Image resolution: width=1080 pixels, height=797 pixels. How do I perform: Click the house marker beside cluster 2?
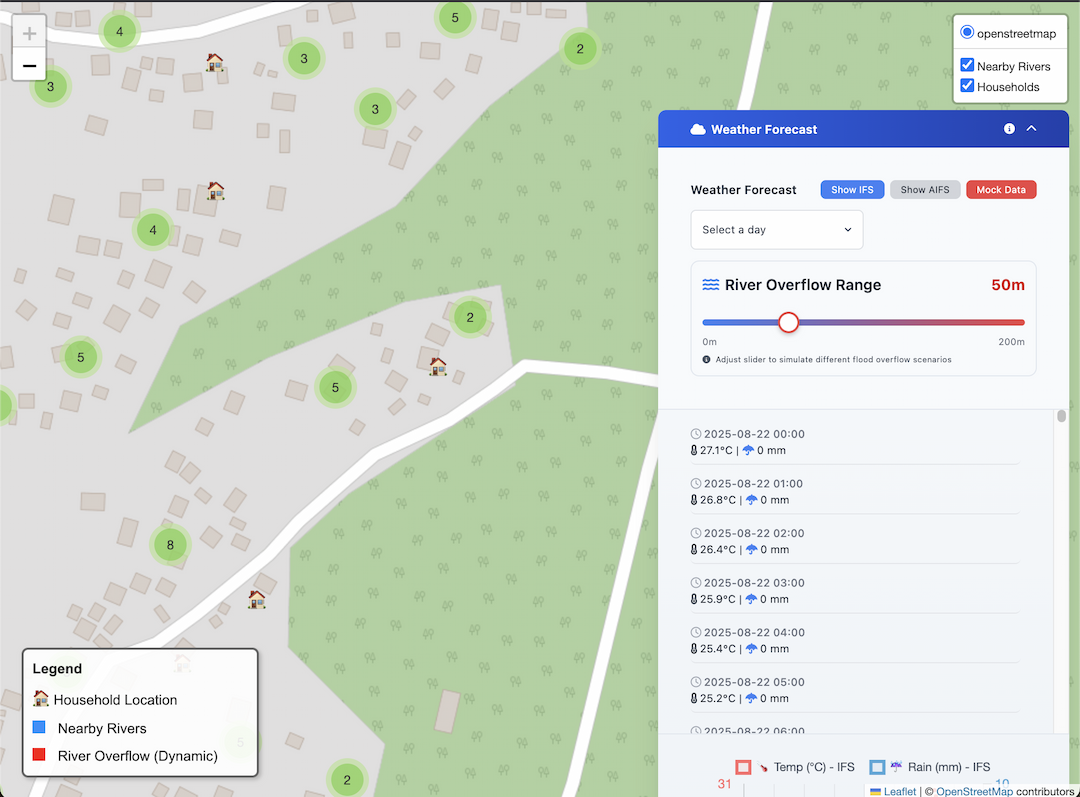438,366
